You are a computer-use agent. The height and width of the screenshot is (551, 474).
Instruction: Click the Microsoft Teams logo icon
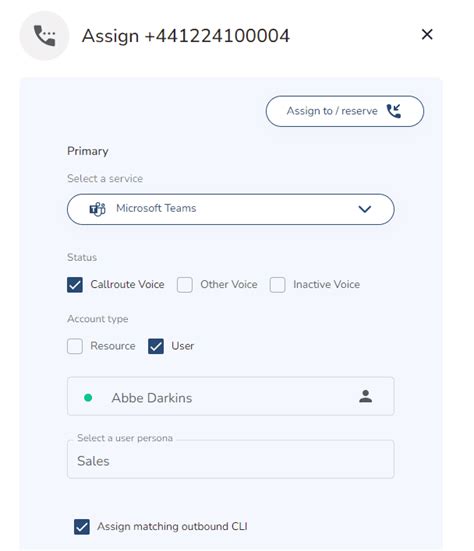click(x=97, y=209)
